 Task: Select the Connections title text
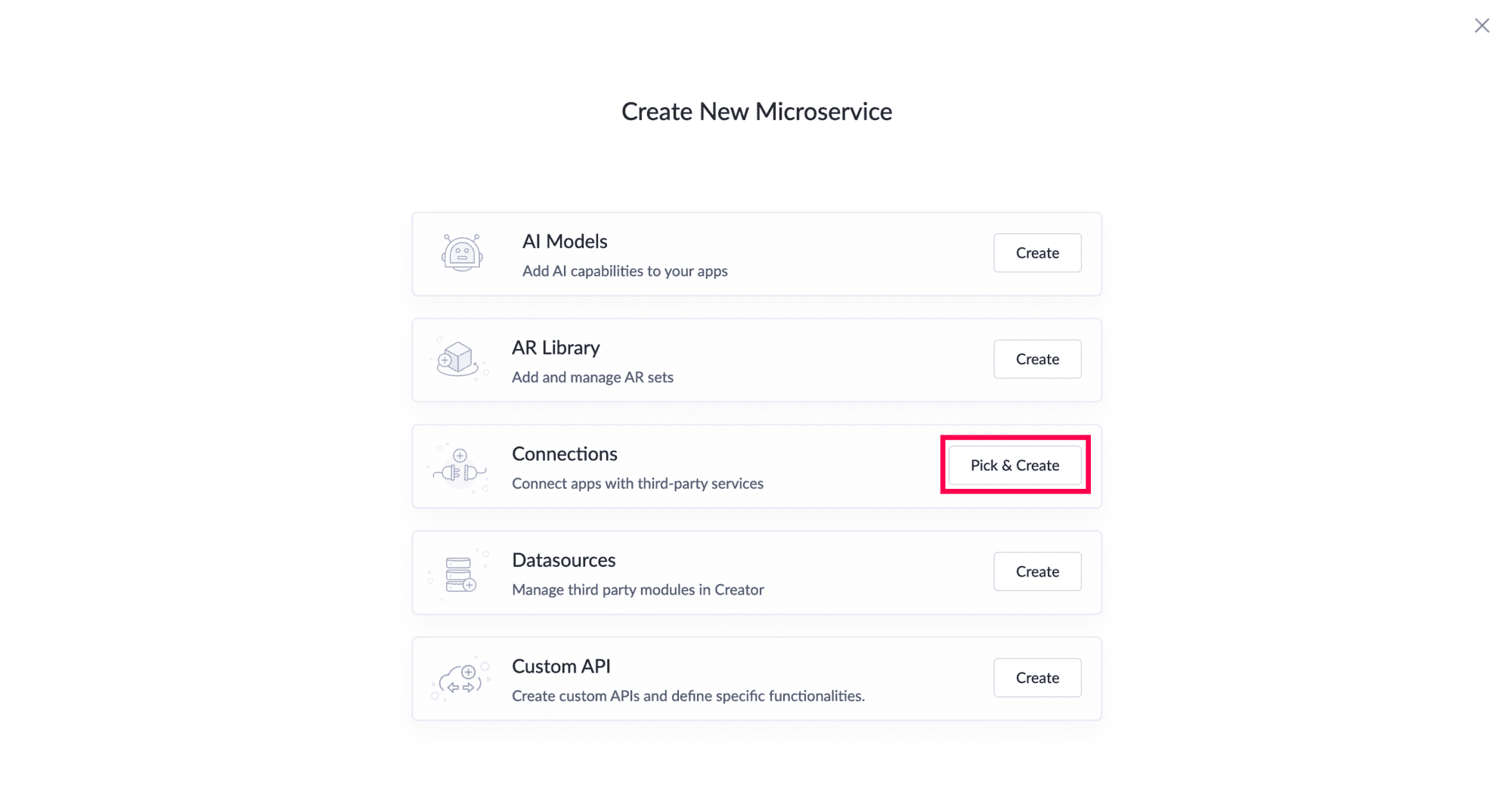[565, 454]
